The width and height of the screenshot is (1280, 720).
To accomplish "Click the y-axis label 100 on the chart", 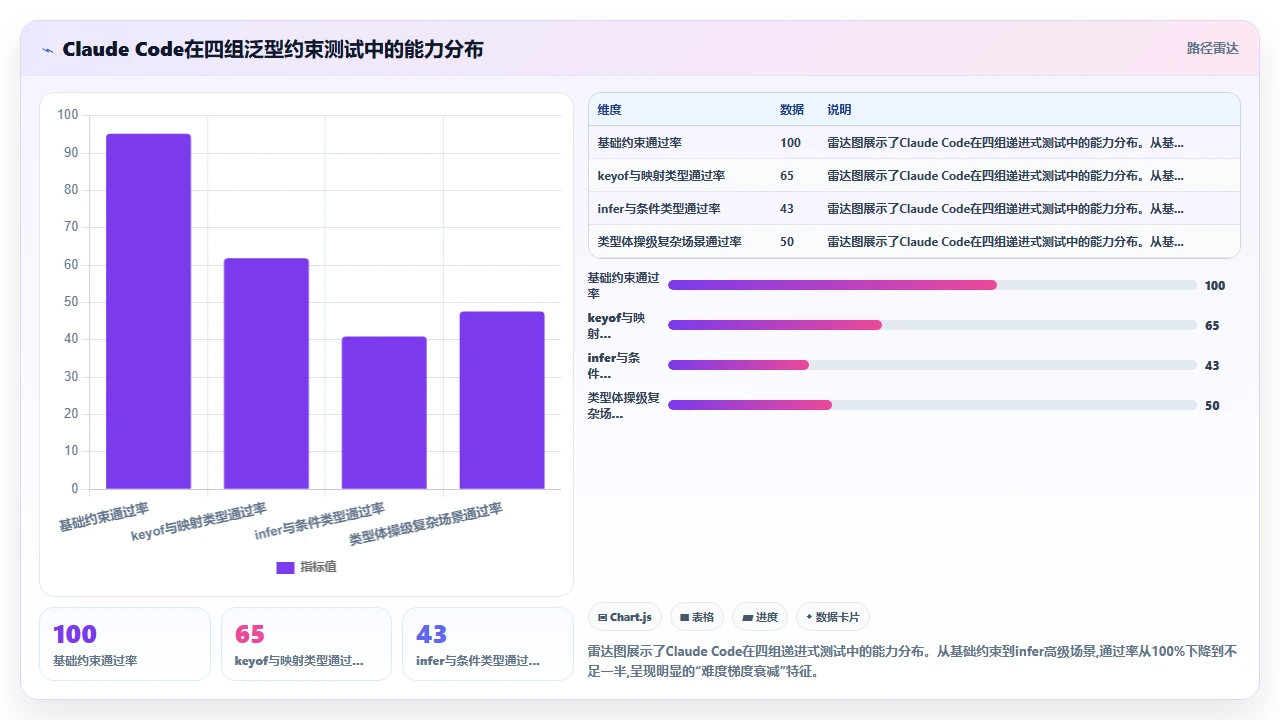I will (68, 115).
